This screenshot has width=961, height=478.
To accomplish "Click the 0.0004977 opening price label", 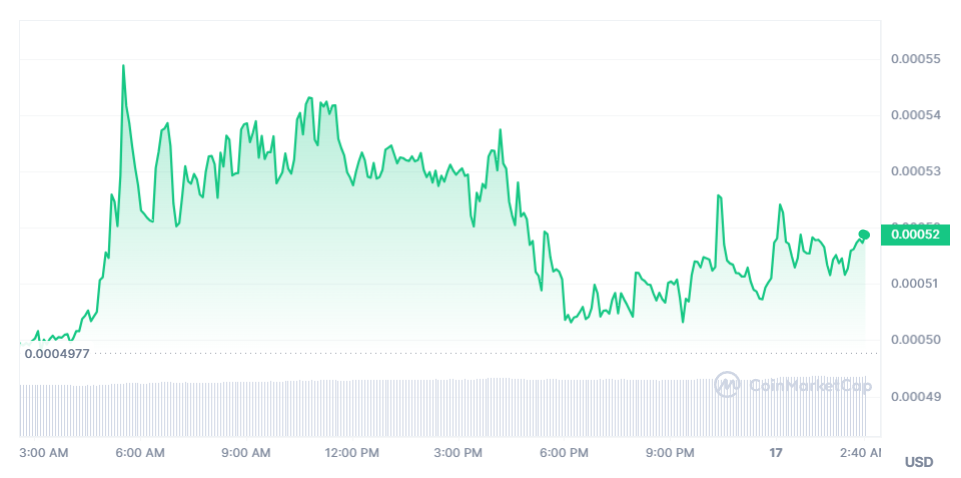I will click(x=56, y=353).
